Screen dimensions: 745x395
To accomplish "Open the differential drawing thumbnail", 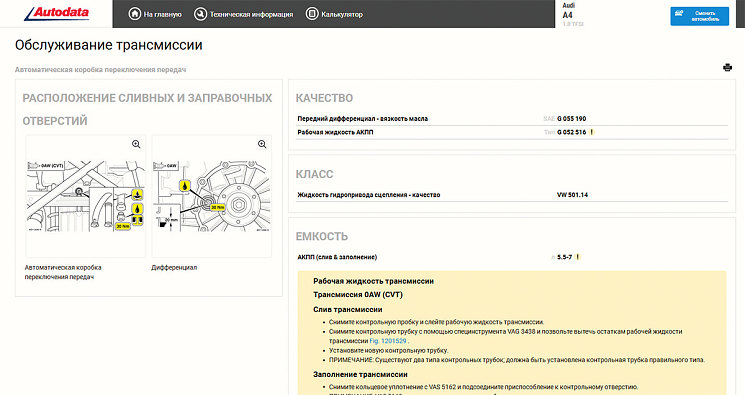I will pos(211,196).
